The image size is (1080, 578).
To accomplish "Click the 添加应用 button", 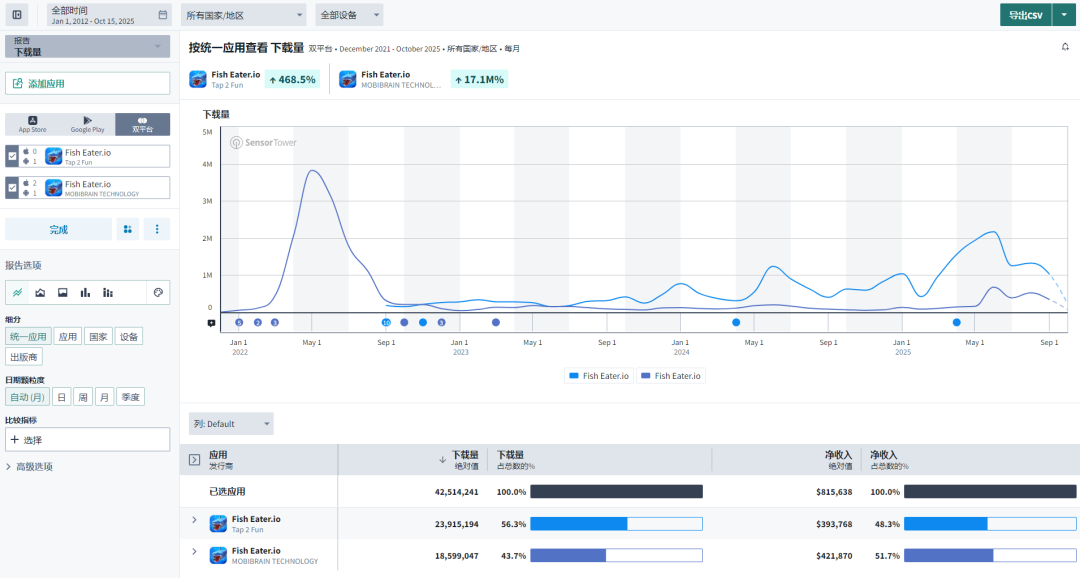I will [87, 83].
